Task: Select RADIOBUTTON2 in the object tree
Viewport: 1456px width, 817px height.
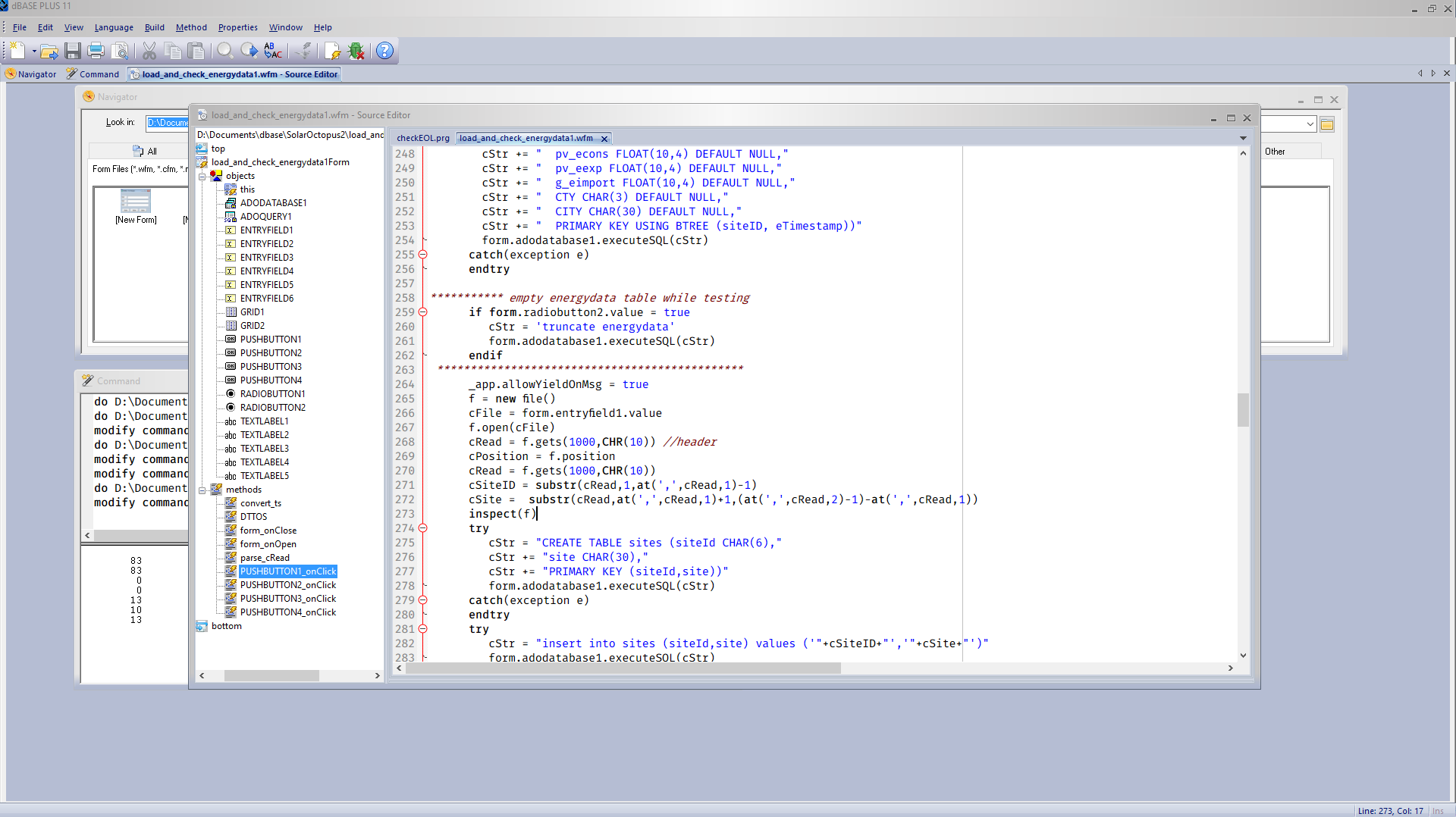Action: click(272, 408)
